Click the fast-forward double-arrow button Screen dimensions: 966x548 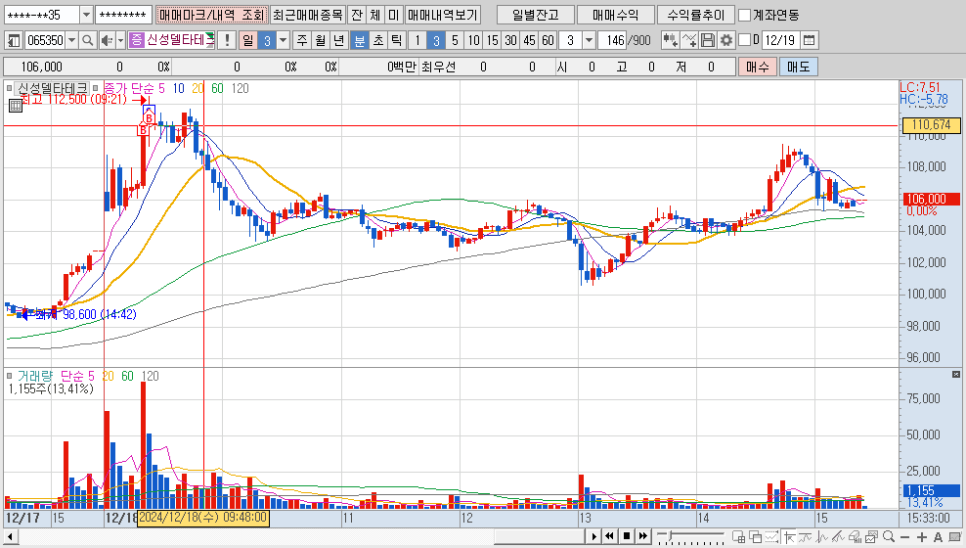tap(643, 536)
